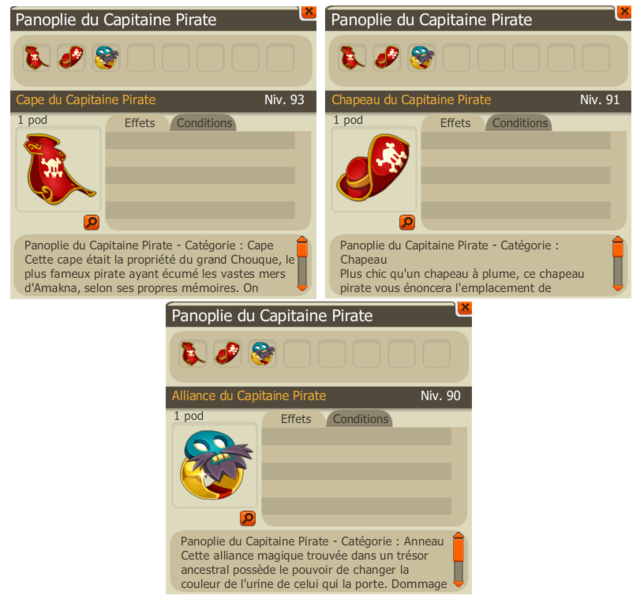Switch to Conditions tab in Alliance window
The image size is (640, 603).
coord(360,419)
